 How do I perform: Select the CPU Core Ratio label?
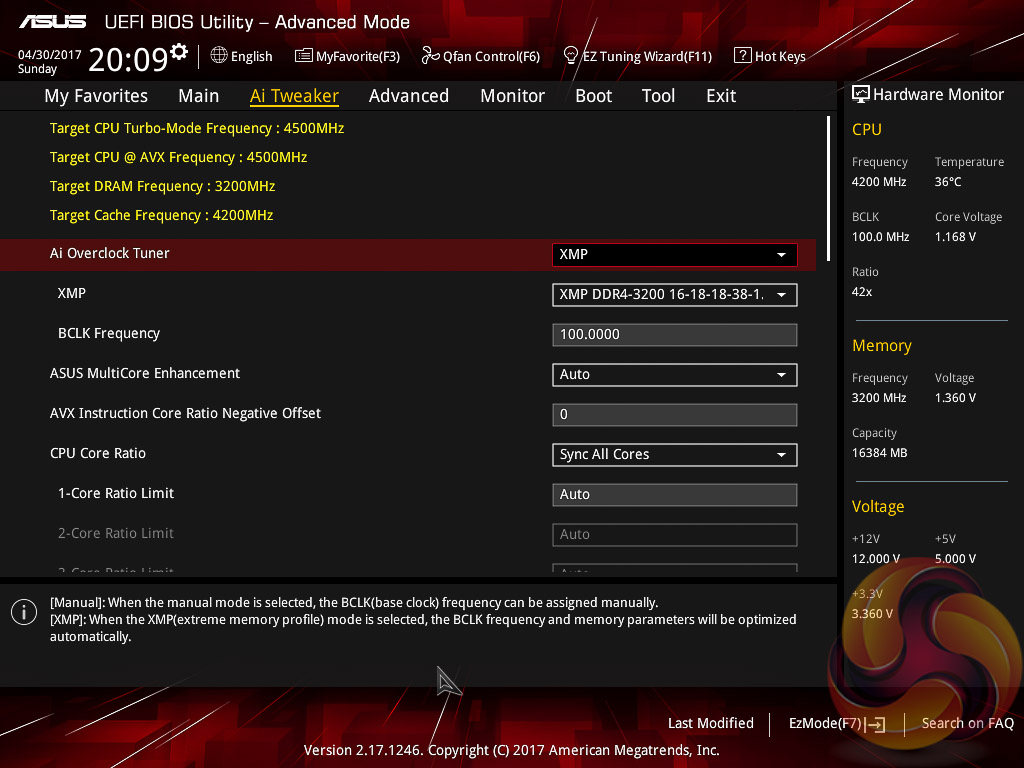[x=98, y=453]
